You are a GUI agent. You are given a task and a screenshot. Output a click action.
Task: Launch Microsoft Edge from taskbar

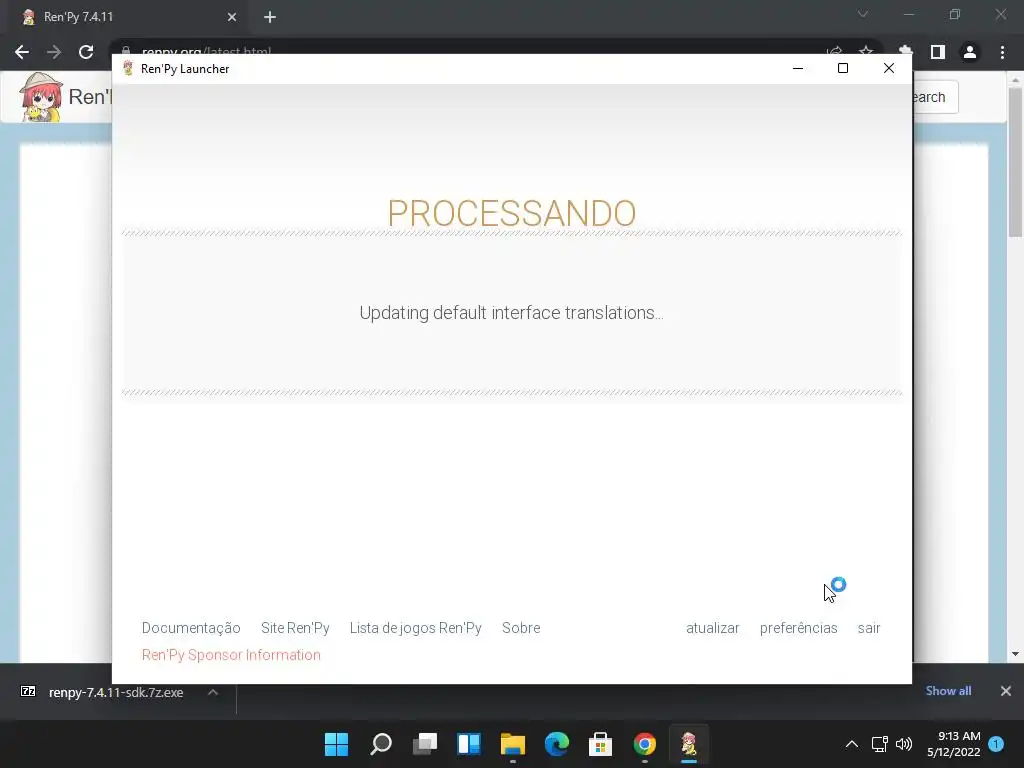[556, 744]
